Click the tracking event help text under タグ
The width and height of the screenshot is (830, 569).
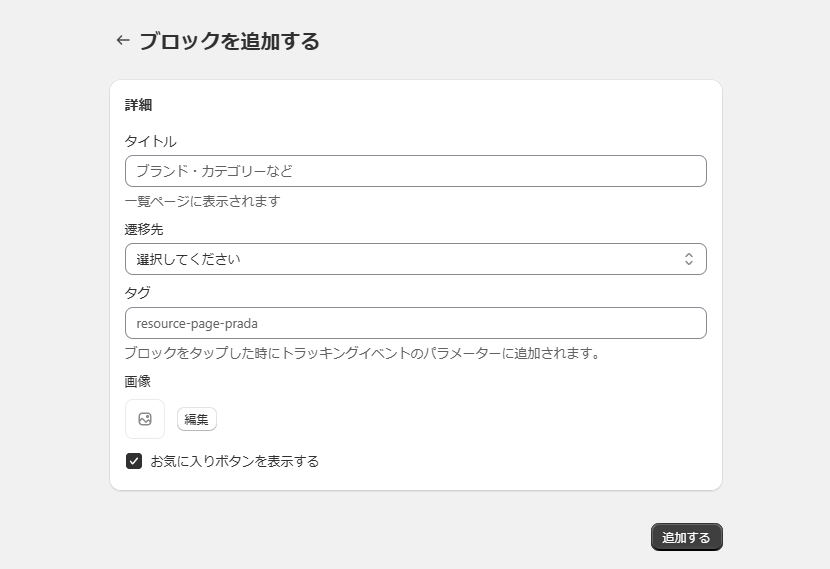[363, 353]
